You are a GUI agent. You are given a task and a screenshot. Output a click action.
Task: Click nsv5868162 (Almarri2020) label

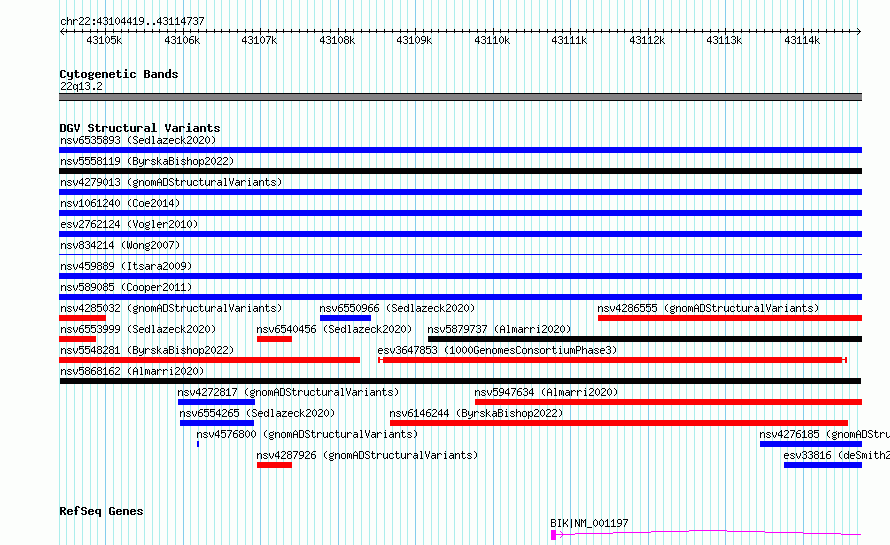(132, 371)
